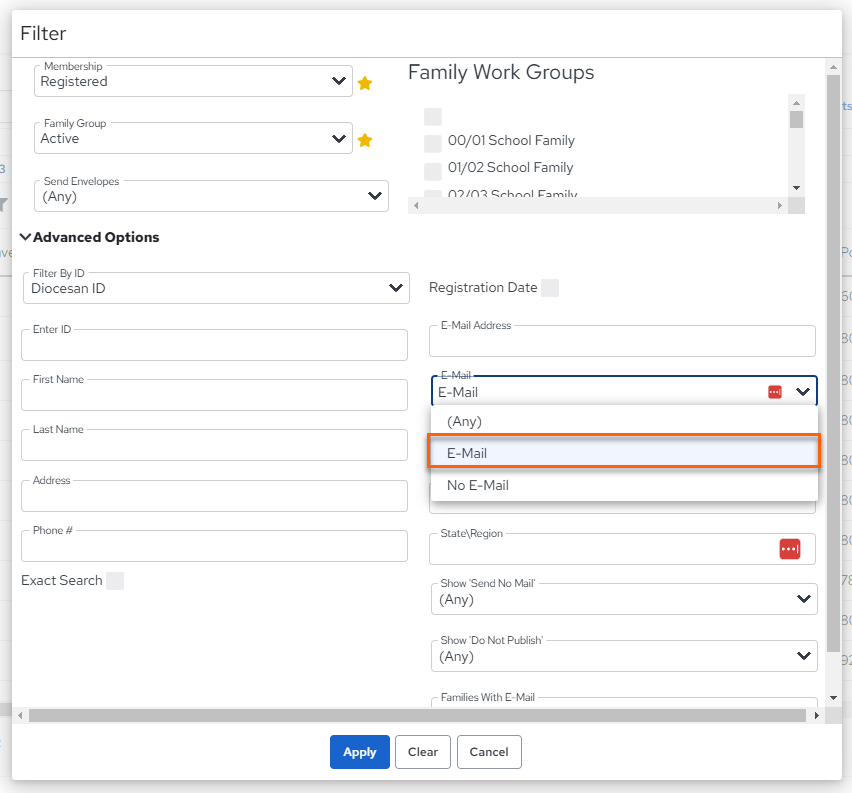Check the blank work group checkbox

[x=433, y=117]
